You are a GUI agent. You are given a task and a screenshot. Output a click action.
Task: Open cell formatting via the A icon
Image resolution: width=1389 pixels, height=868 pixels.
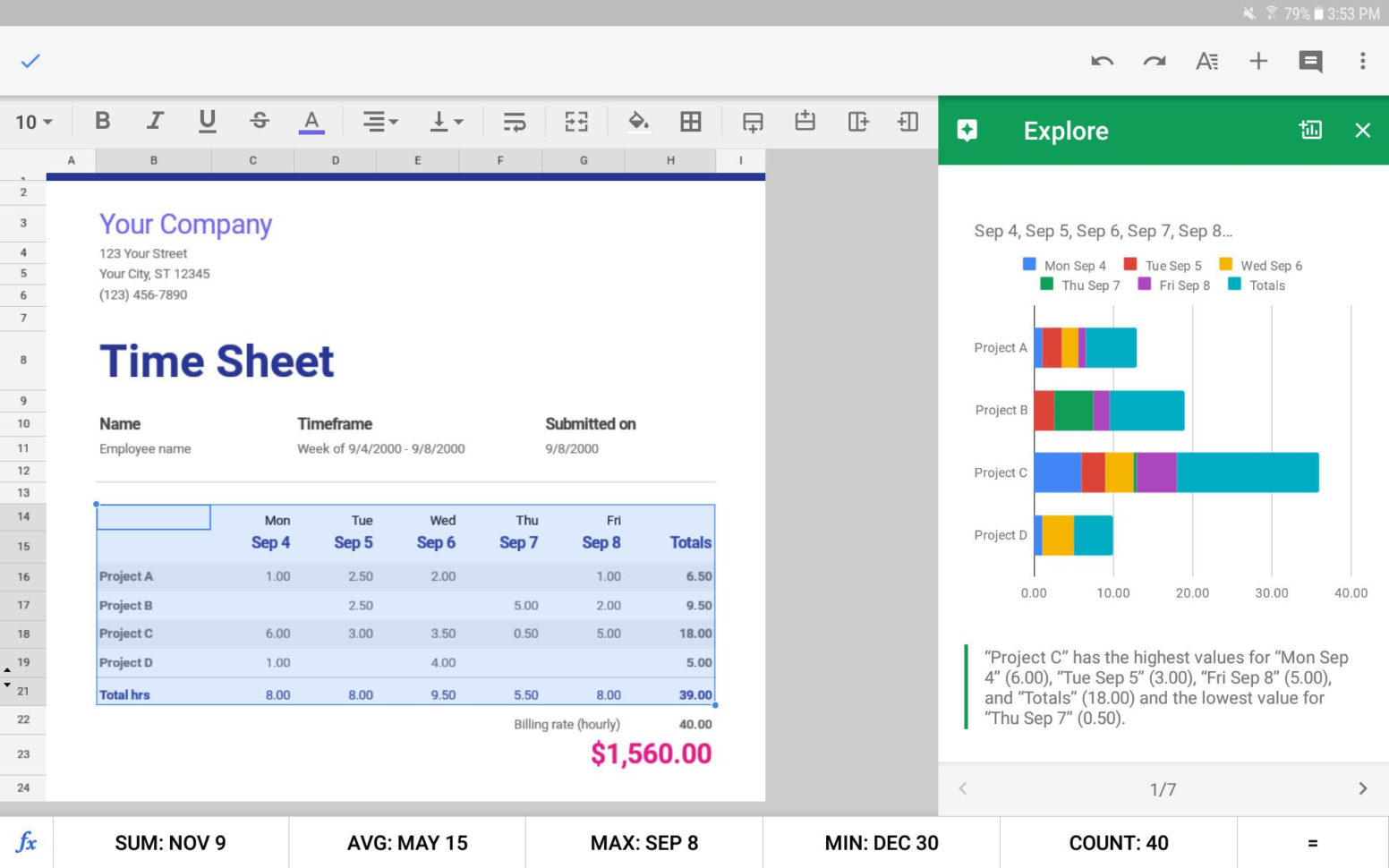point(1207,61)
